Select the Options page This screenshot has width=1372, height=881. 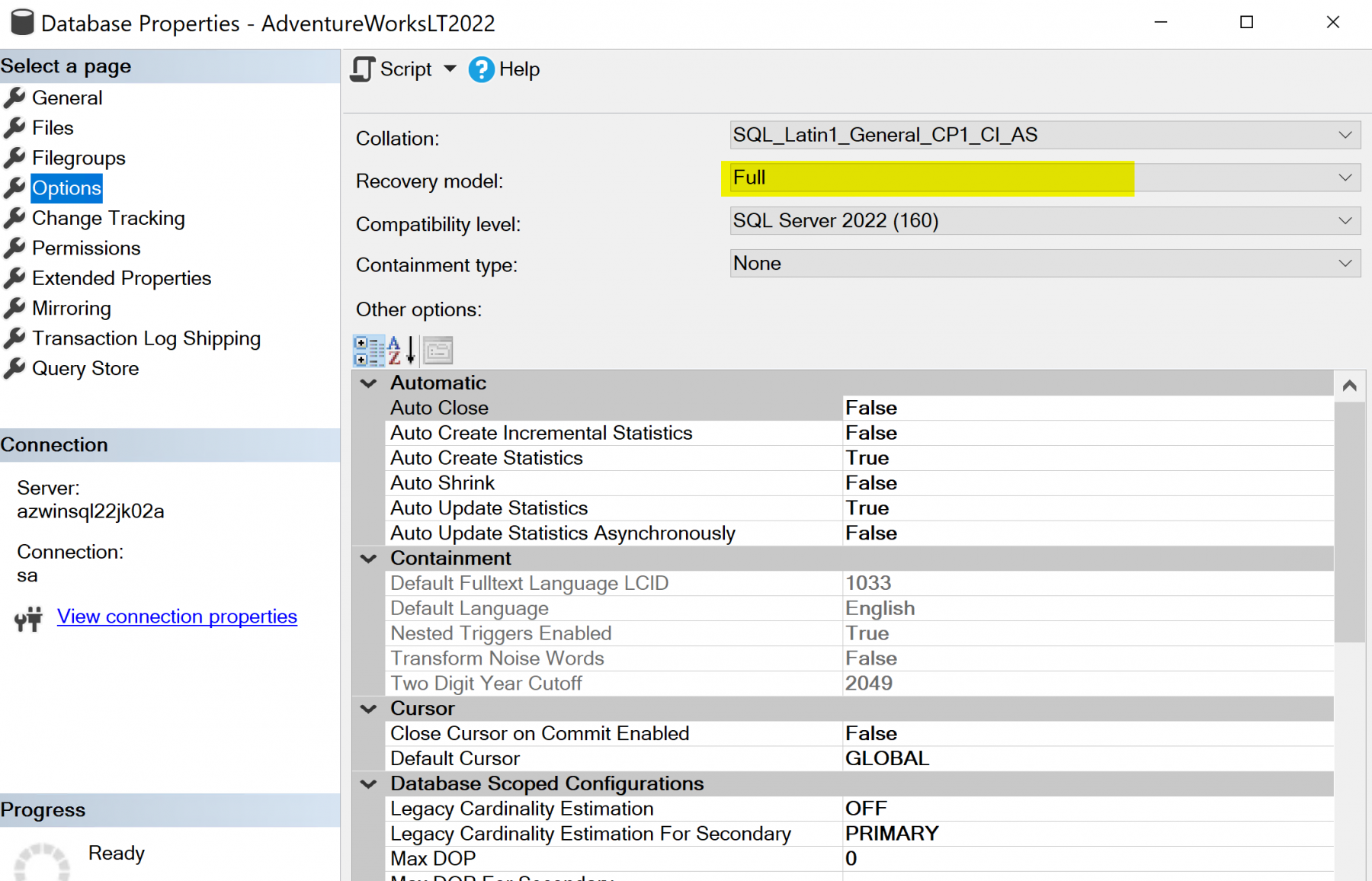pyautogui.click(x=66, y=188)
